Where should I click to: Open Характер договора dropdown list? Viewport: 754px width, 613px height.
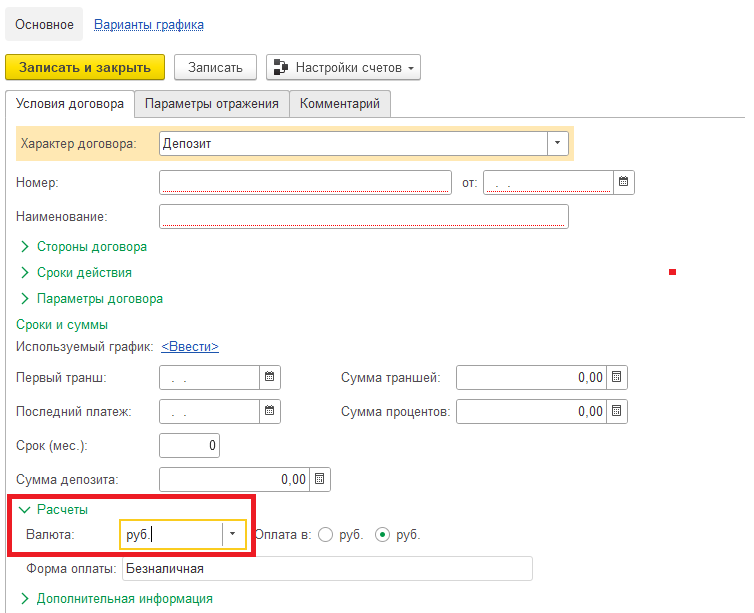(x=558, y=143)
